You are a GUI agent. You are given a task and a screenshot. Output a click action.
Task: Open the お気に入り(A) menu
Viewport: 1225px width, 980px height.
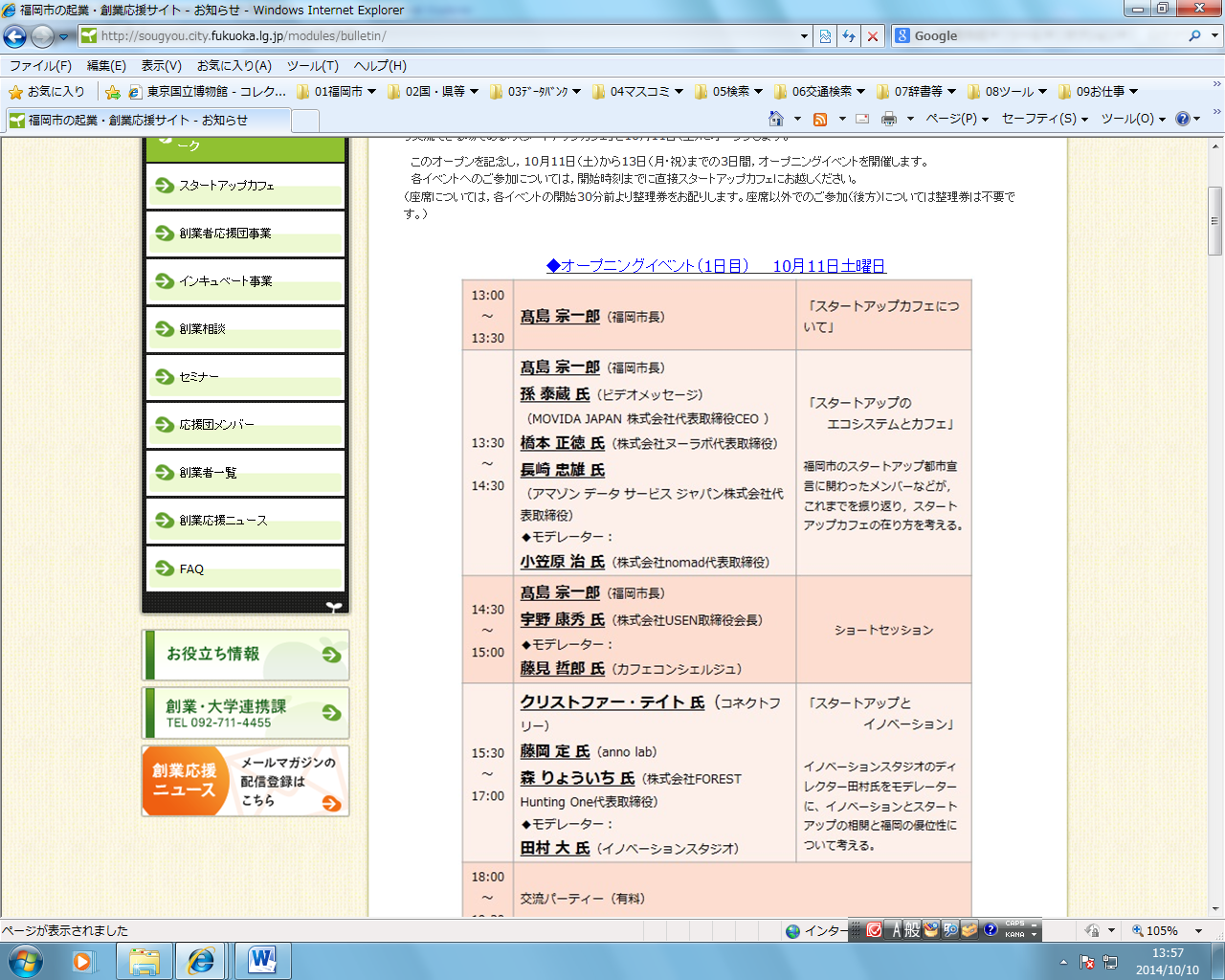coord(234,66)
